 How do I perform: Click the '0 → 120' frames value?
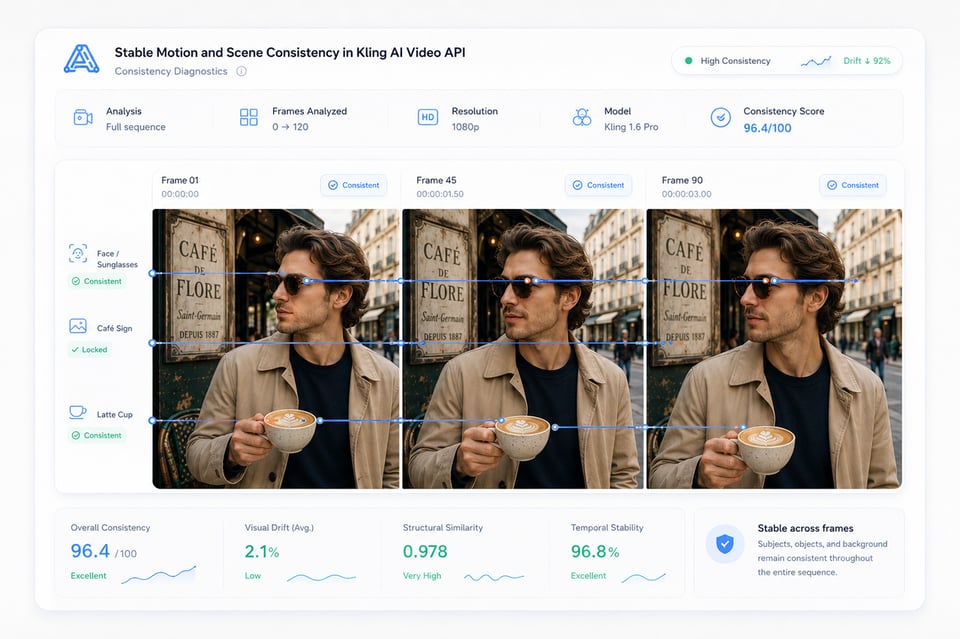click(x=290, y=127)
